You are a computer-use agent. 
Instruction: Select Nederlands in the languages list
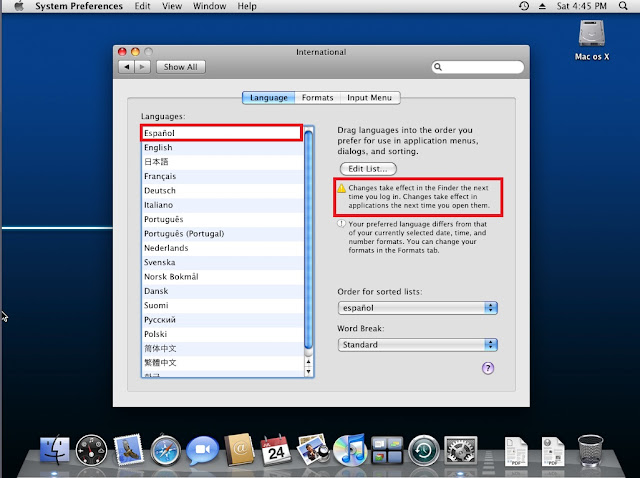(x=223, y=248)
